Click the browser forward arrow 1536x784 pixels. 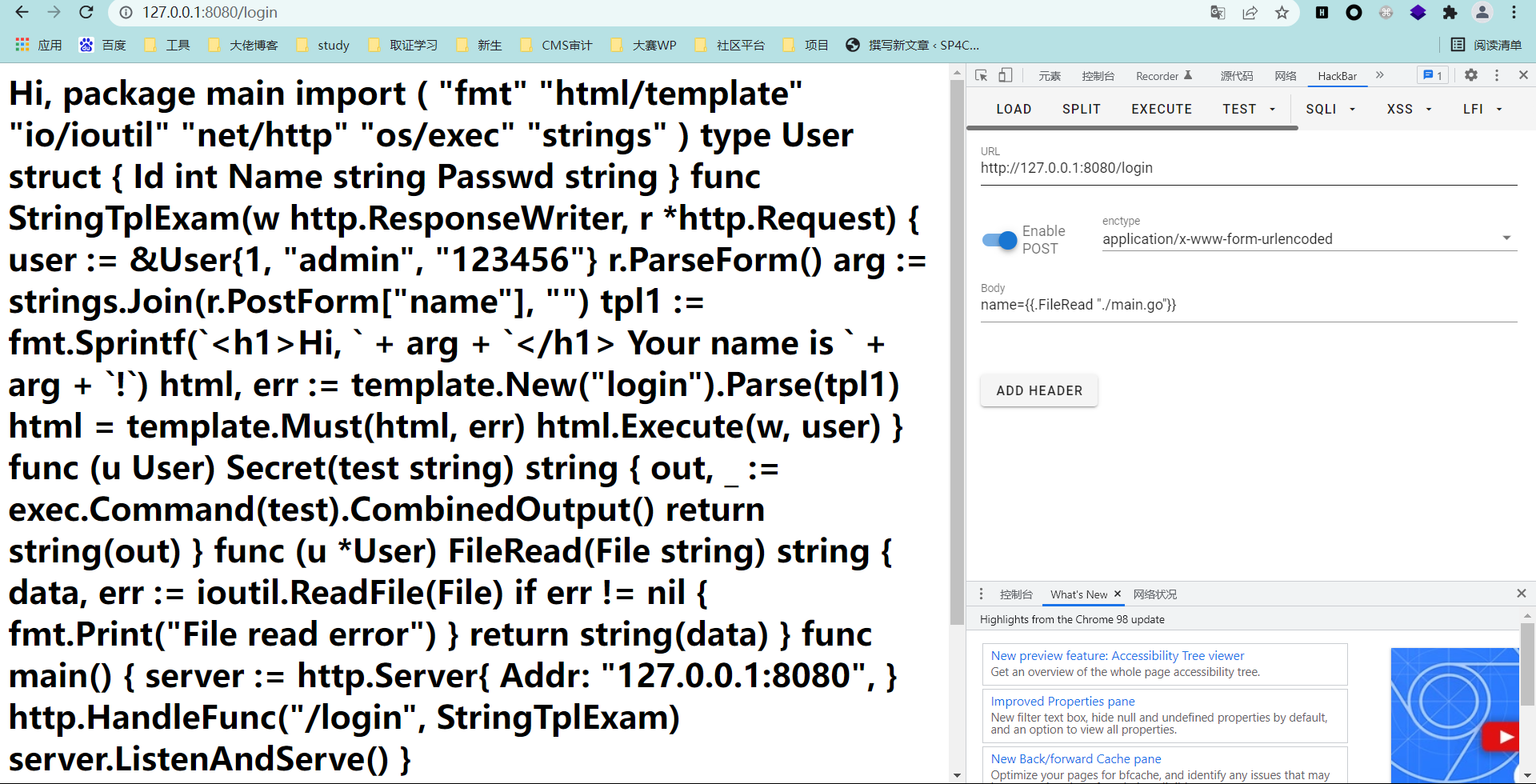coord(54,12)
